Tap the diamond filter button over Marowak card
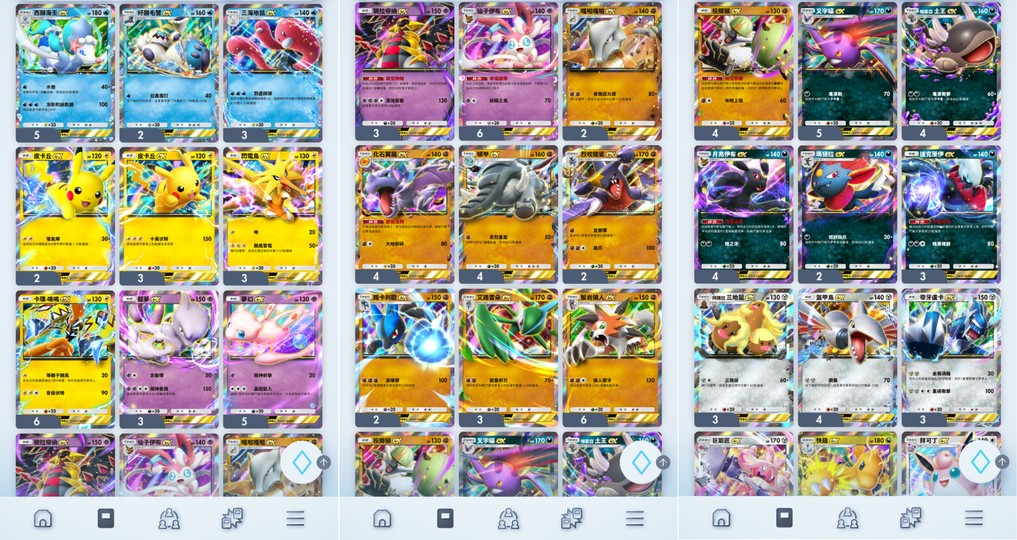 coord(302,463)
